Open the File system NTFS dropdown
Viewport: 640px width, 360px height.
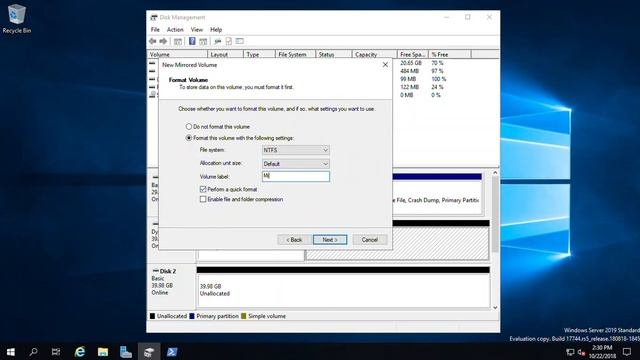tap(296, 150)
